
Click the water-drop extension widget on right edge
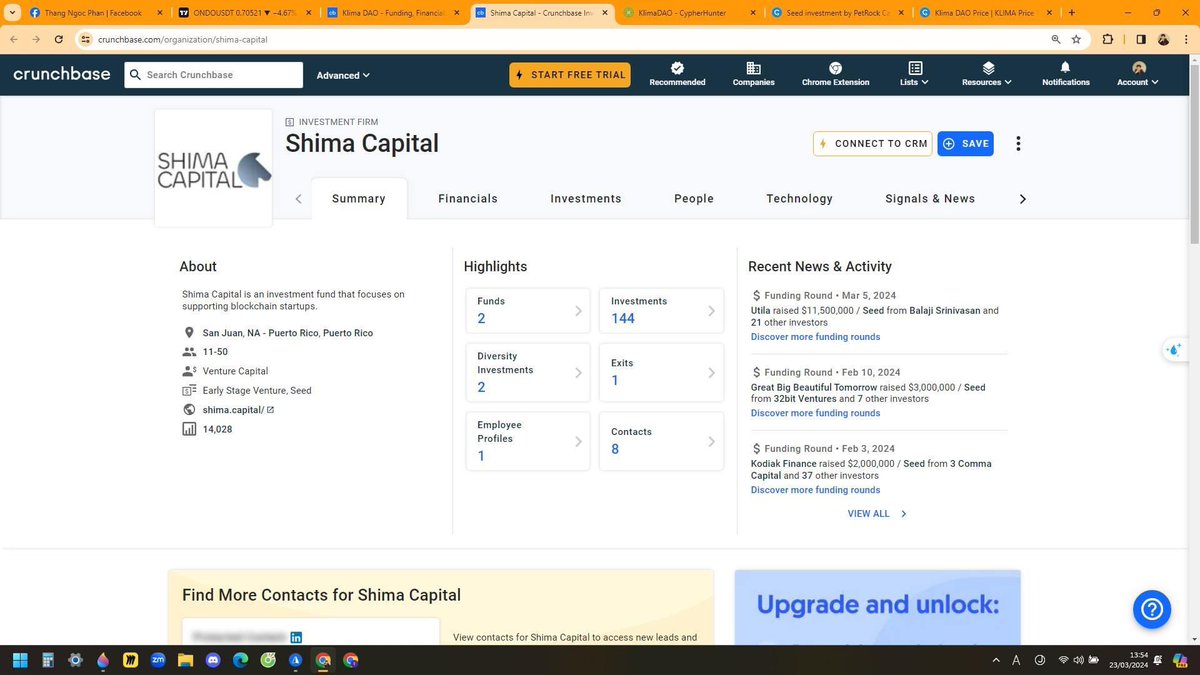pos(1174,350)
